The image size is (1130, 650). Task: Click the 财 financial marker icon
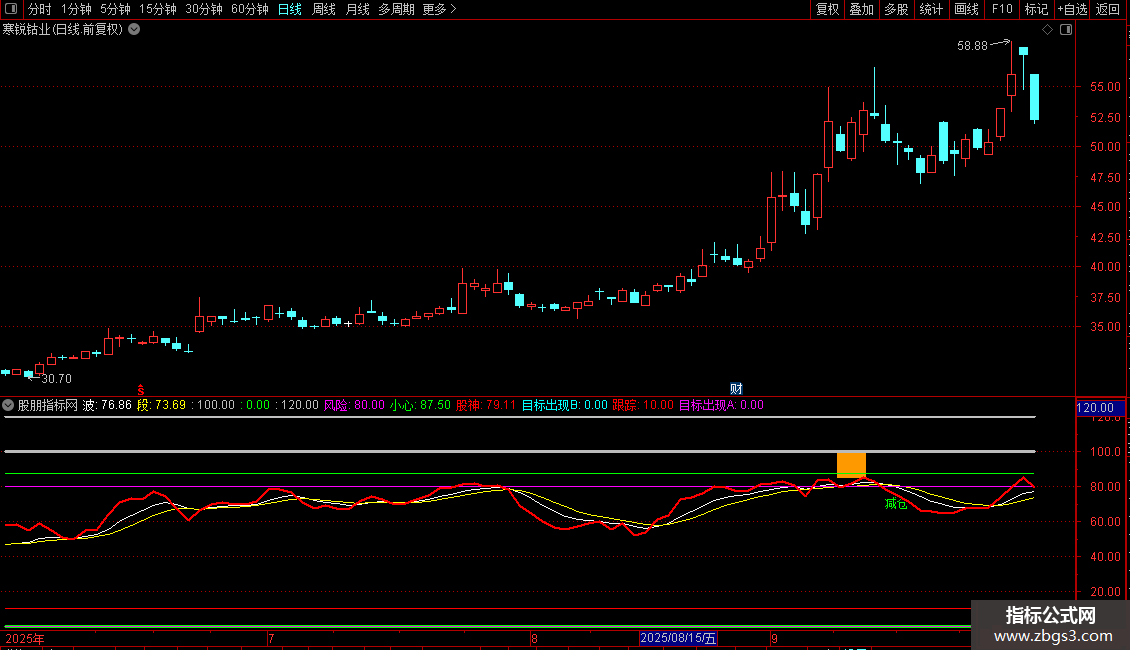click(x=736, y=388)
